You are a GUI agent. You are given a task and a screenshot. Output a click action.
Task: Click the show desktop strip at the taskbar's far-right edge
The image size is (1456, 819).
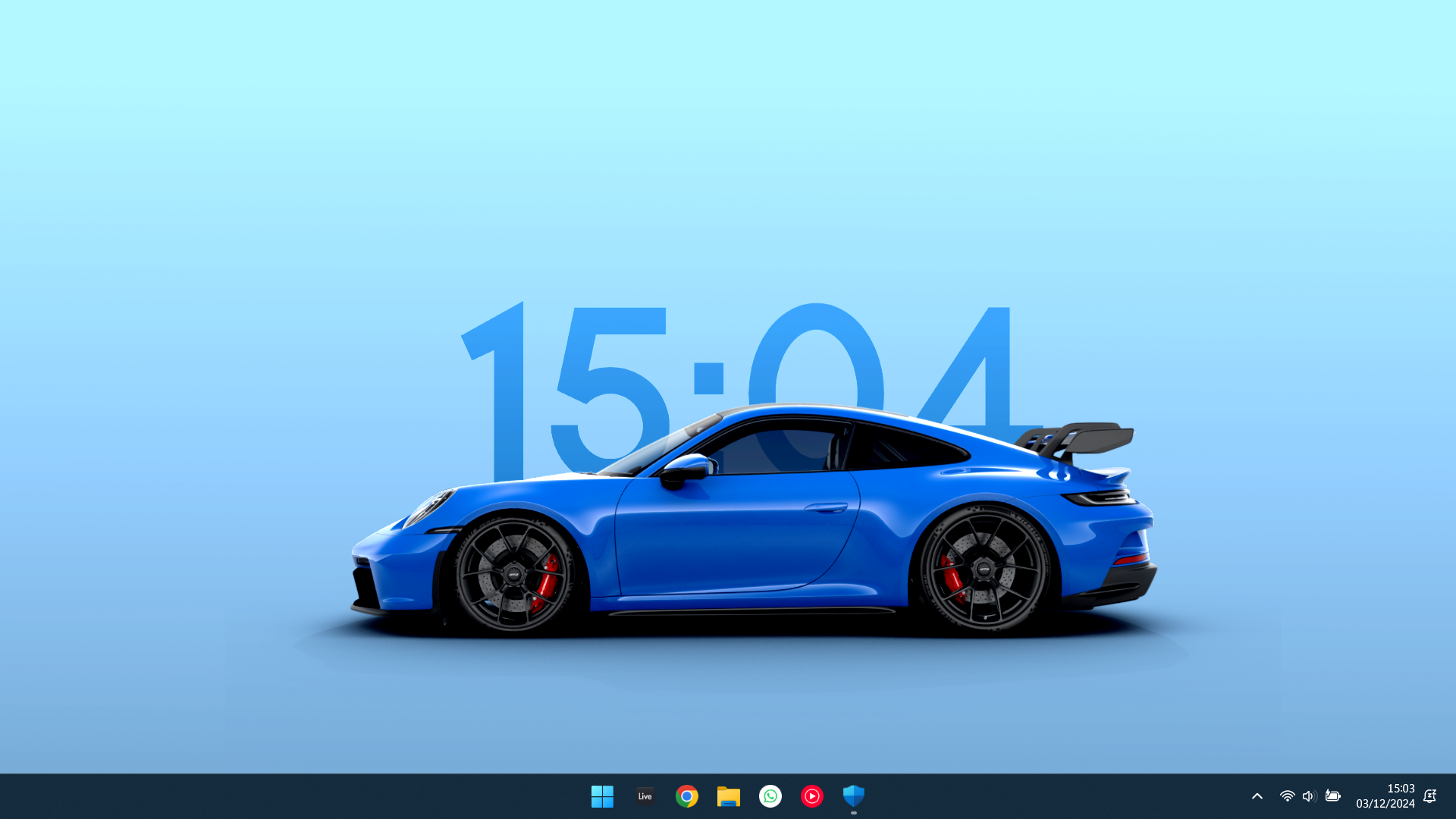point(1452,796)
